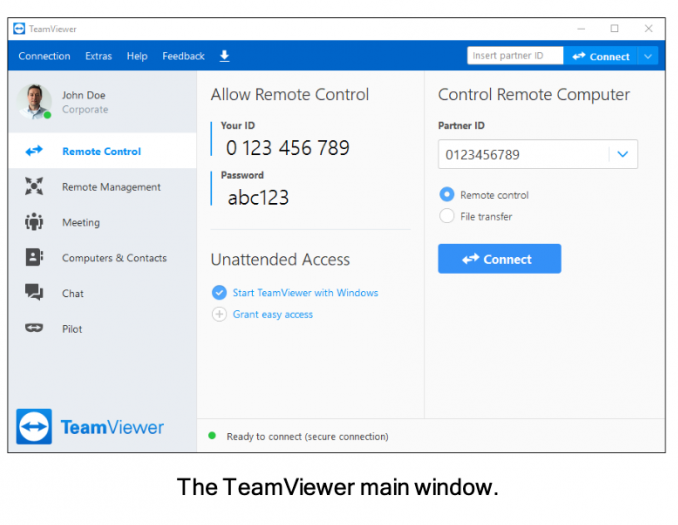Click the Pilot headset icon in sidebar
Image resolution: width=678 pixels, height=525 pixels.
pos(34,328)
